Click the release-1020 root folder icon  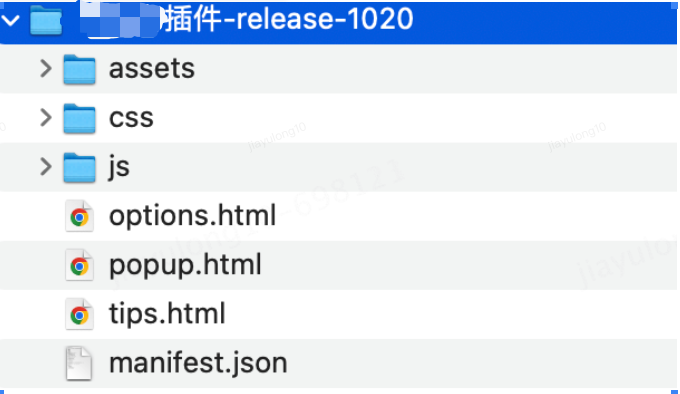pos(46,20)
